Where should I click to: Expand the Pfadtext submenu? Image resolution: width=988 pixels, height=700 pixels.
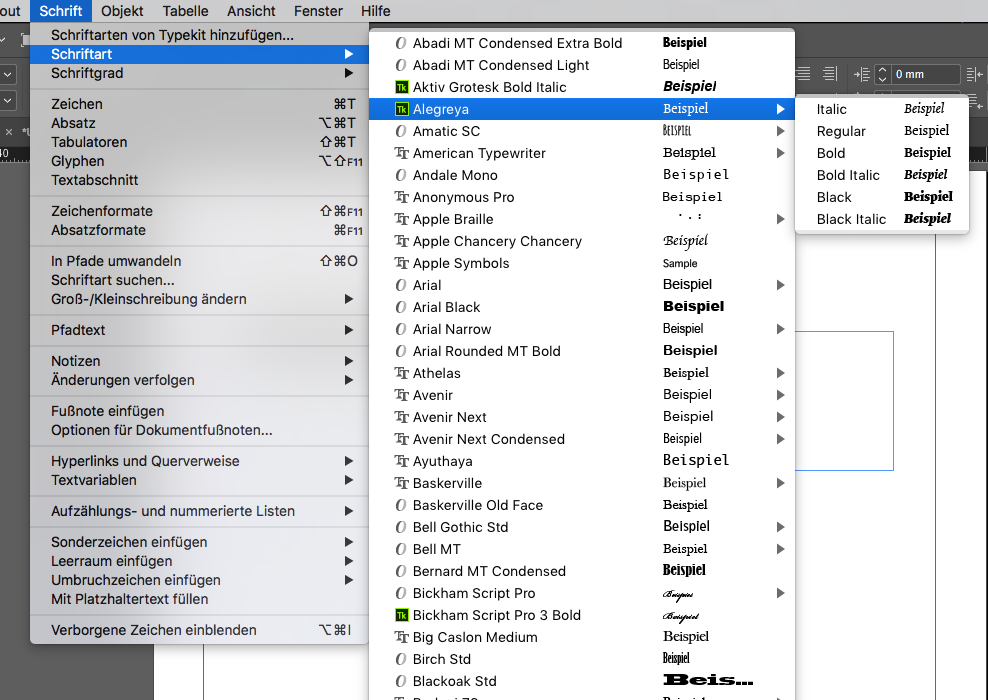[199, 330]
